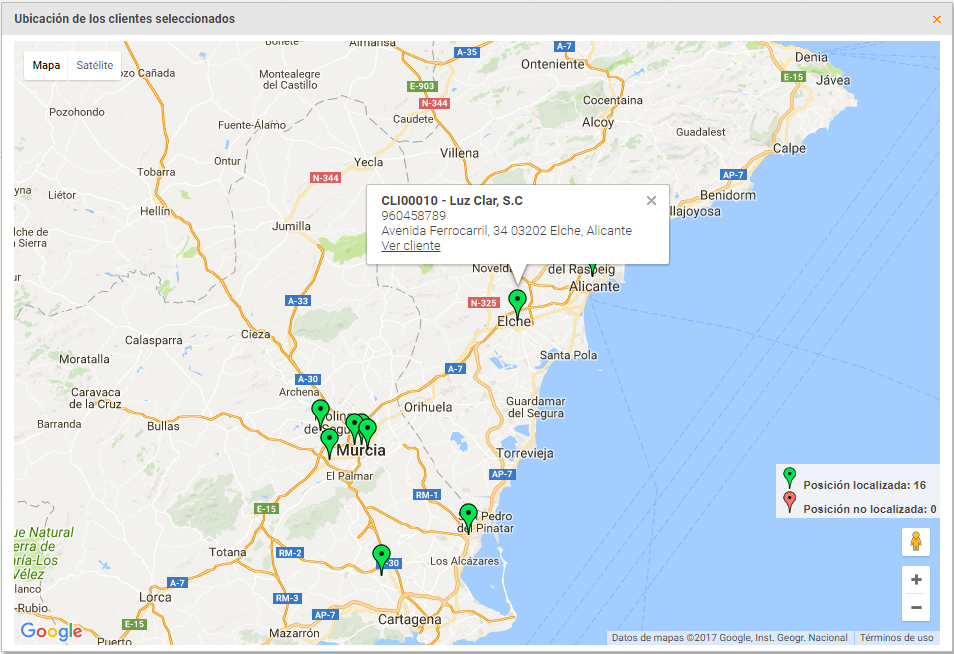954x654 pixels.
Task: Switch to the Satélite view
Action: [95, 66]
